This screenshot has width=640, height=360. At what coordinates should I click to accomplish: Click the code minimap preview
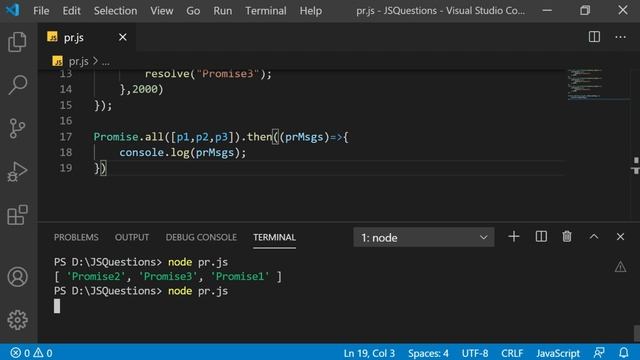(x=585, y=84)
